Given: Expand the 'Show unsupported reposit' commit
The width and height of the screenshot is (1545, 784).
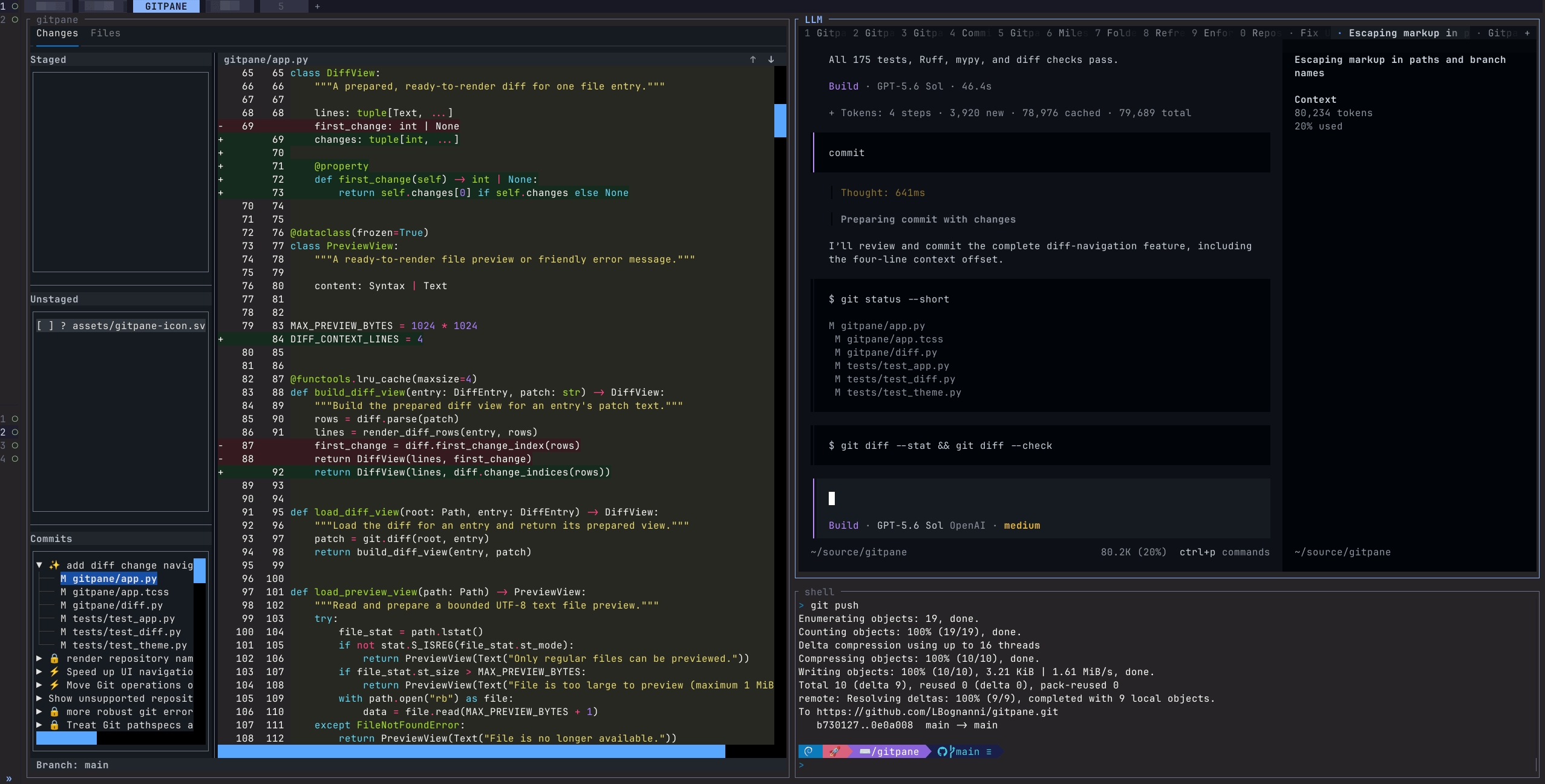Looking at the screenshot, I should tap(39, 698).
